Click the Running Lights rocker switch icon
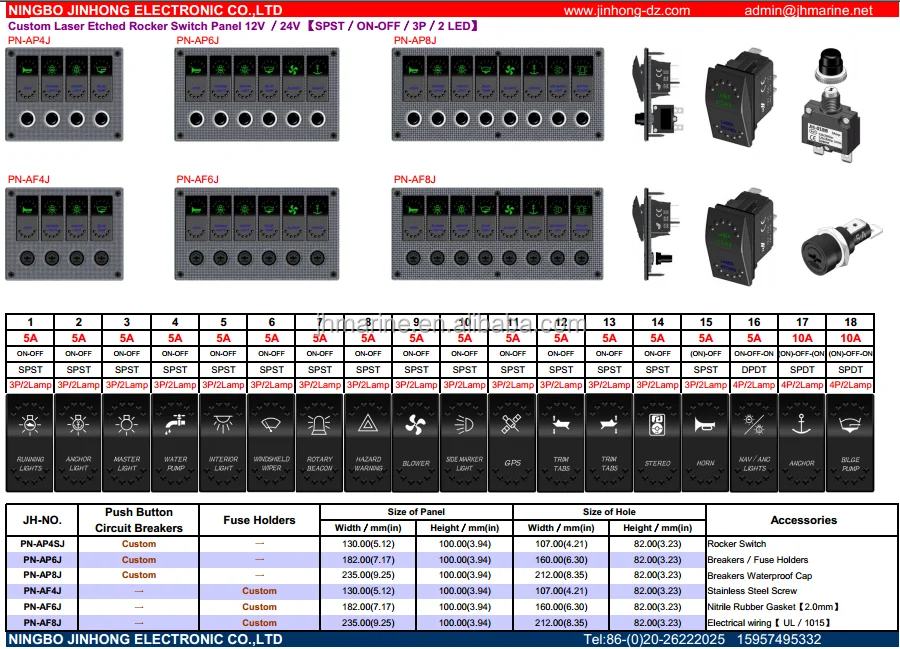This screenshot has height=649, width=900. 30,425
